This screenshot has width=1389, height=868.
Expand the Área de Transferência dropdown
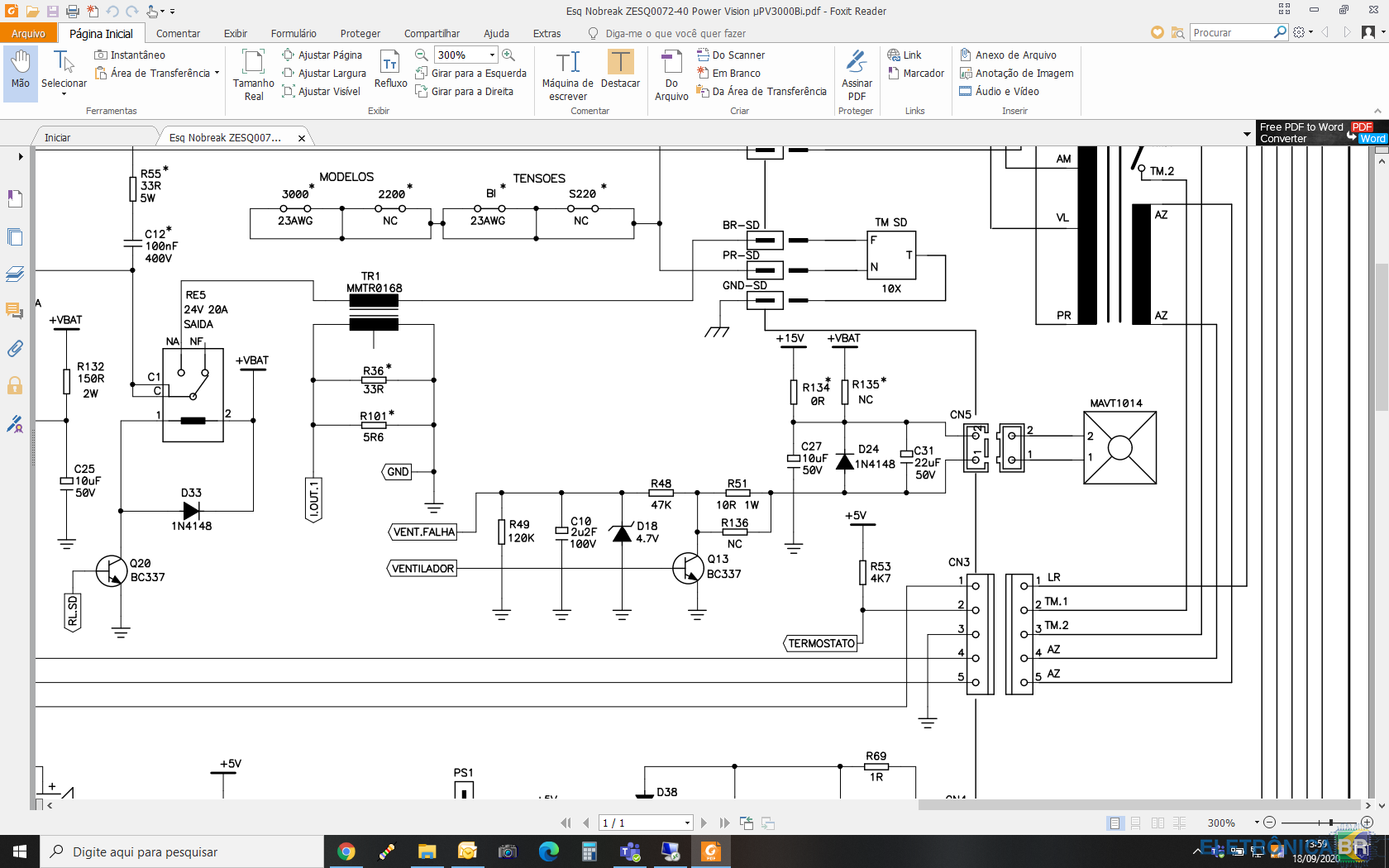tap(217, 73)
